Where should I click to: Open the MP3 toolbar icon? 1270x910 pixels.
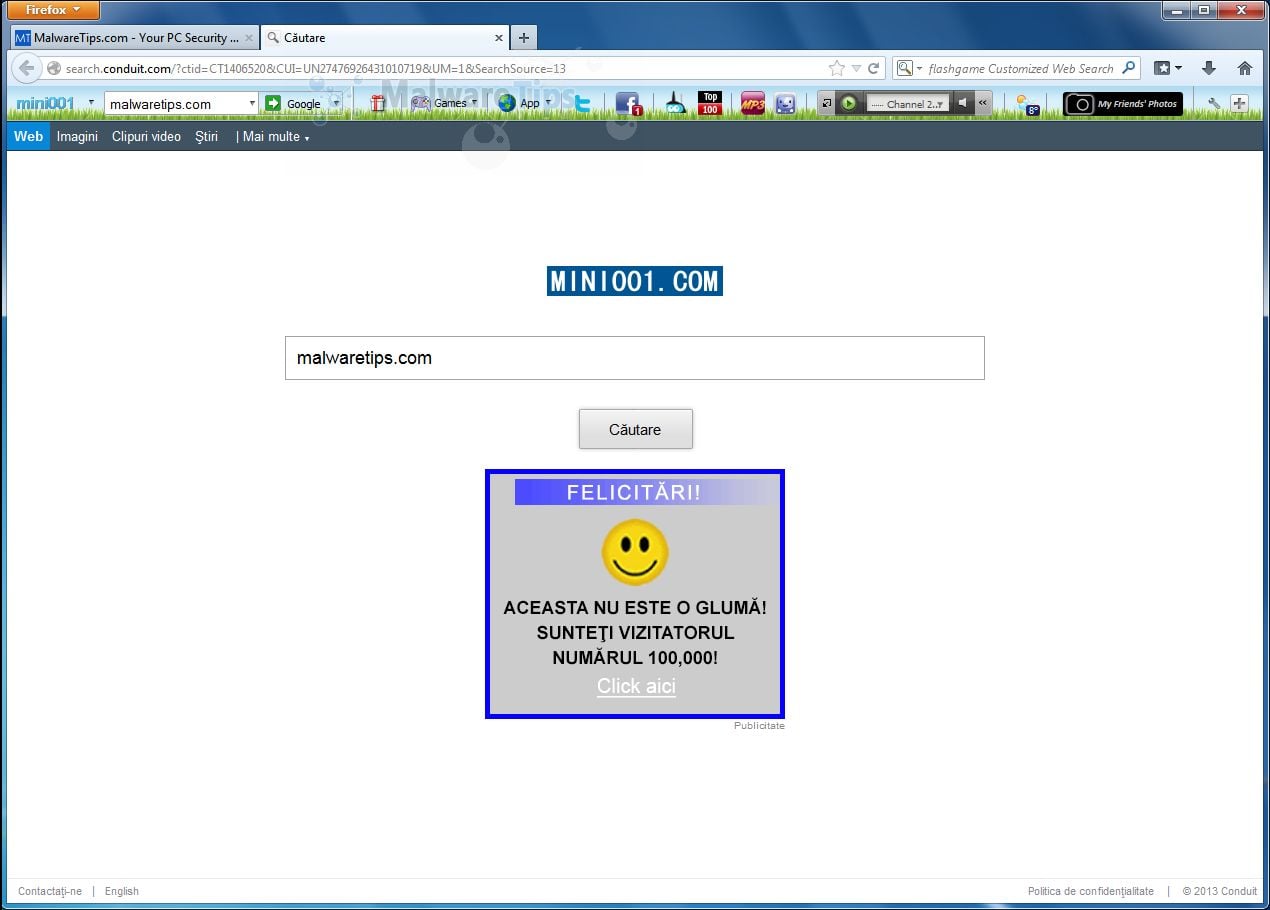752,103
